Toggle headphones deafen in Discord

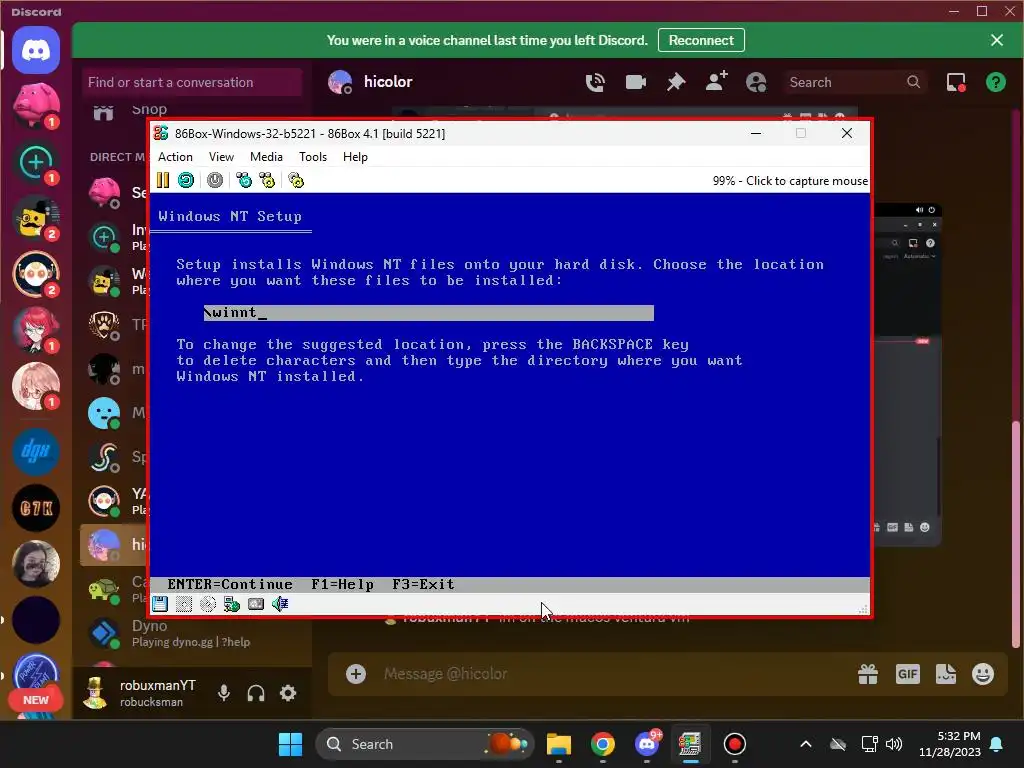256,693
